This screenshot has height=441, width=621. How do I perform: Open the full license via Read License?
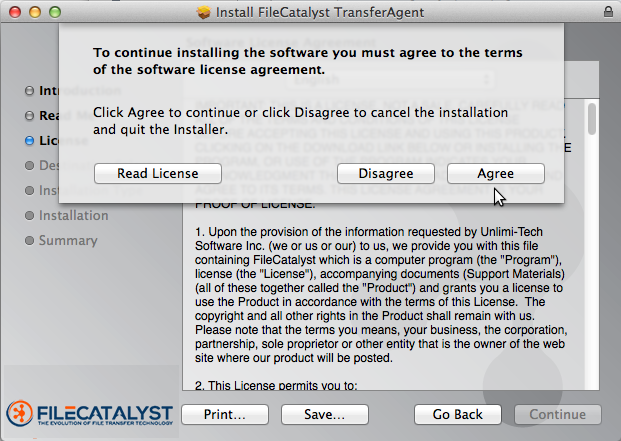(157, 173)
